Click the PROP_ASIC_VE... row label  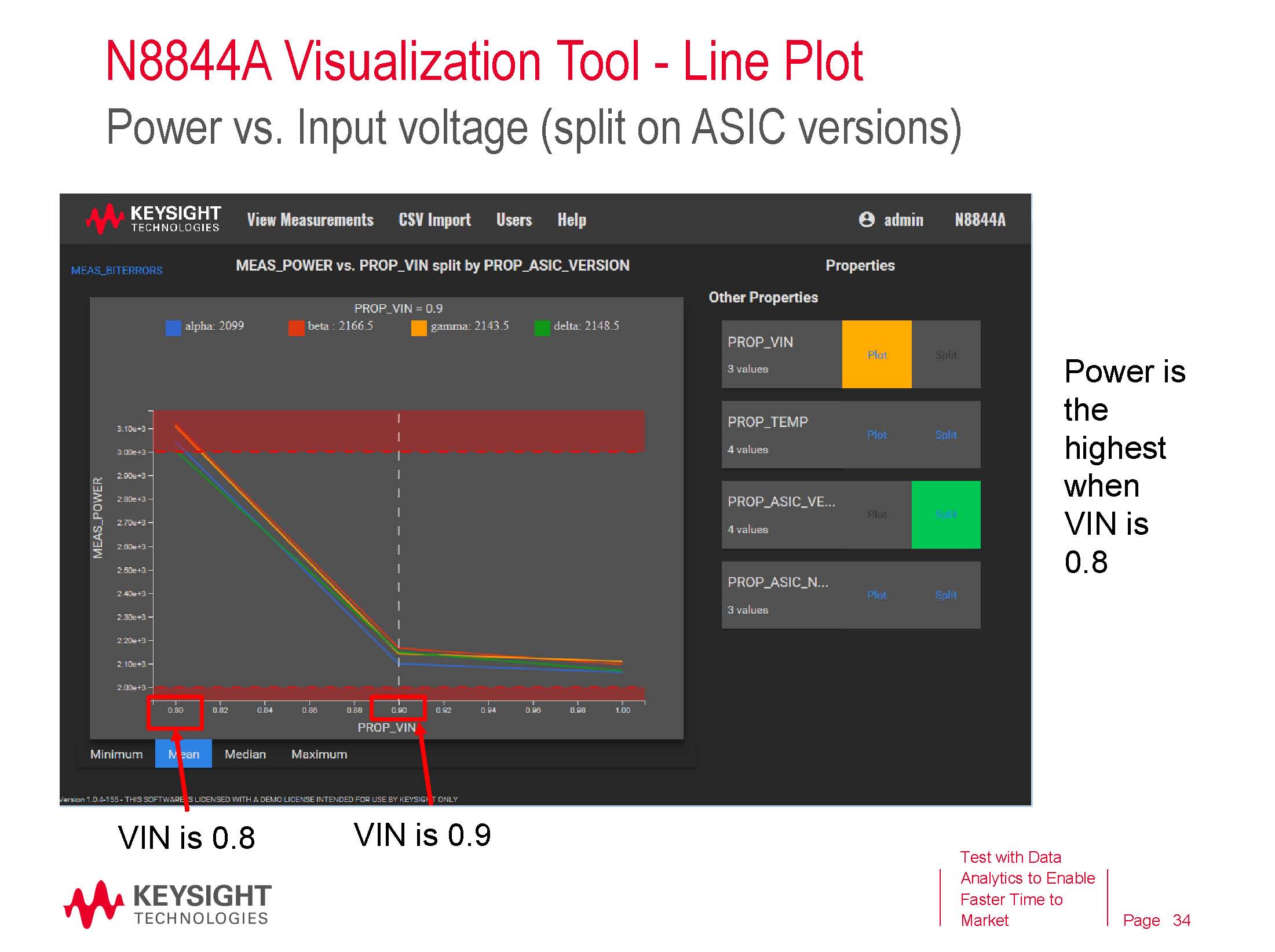coord(781,502)
